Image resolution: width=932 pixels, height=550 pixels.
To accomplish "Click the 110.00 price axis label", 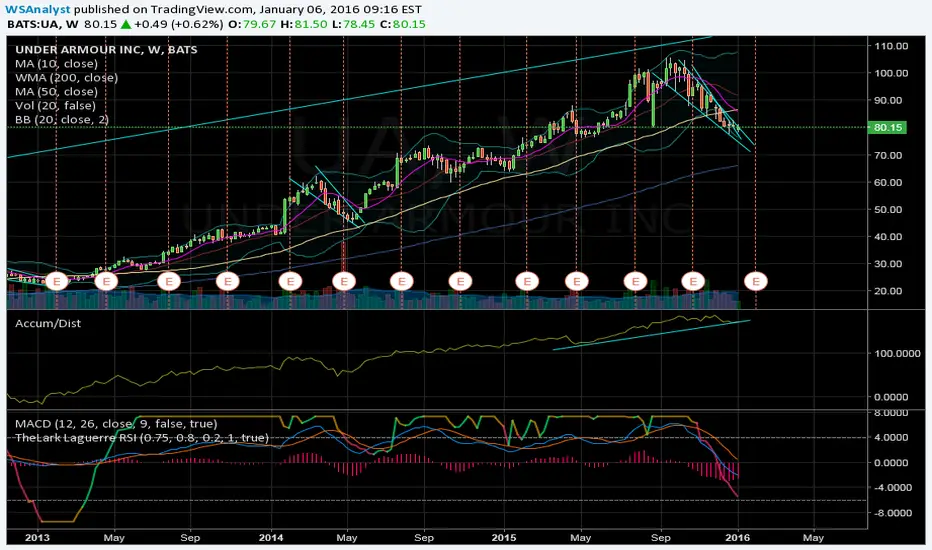I will click(x=890, y=46).
